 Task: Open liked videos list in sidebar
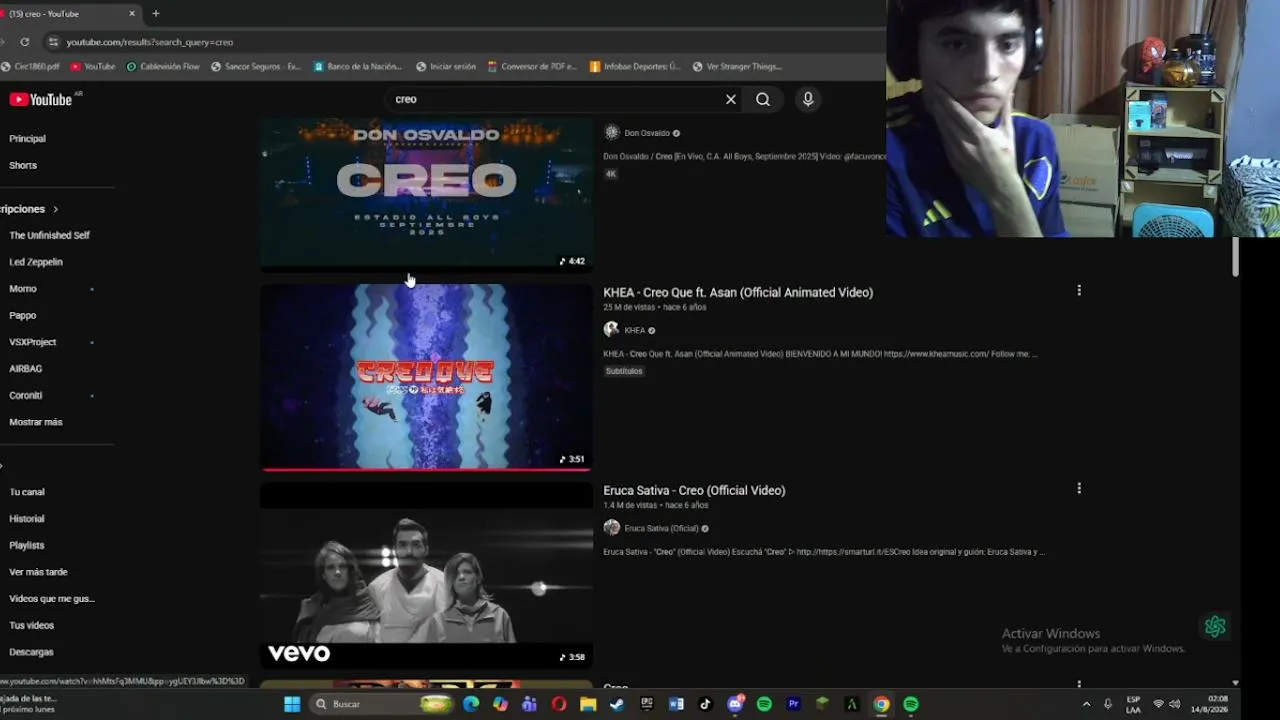pyautogui.click(x=52, y=599)
